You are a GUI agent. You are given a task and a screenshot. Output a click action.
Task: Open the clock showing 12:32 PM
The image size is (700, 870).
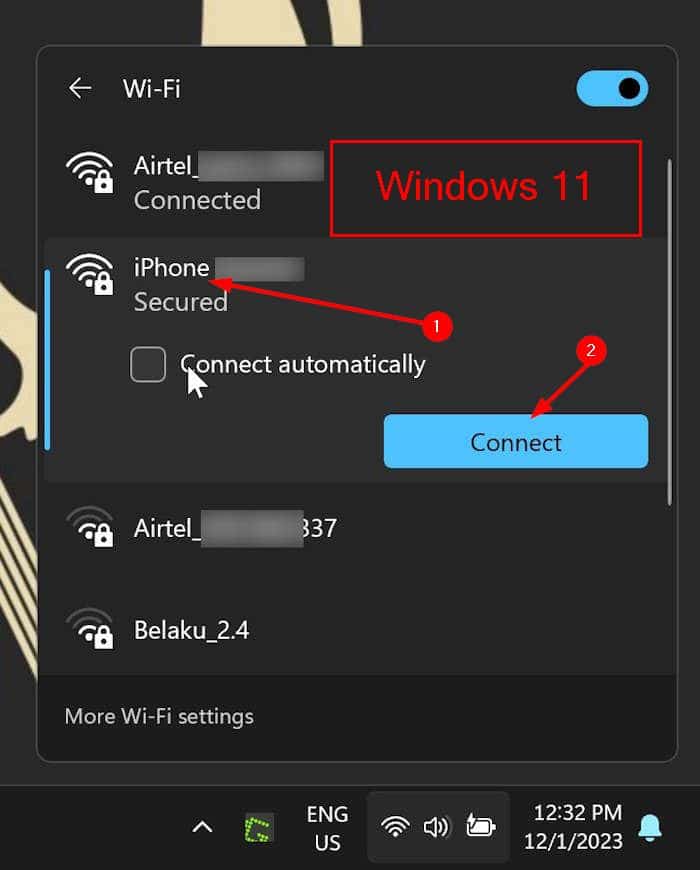point(574,827)
